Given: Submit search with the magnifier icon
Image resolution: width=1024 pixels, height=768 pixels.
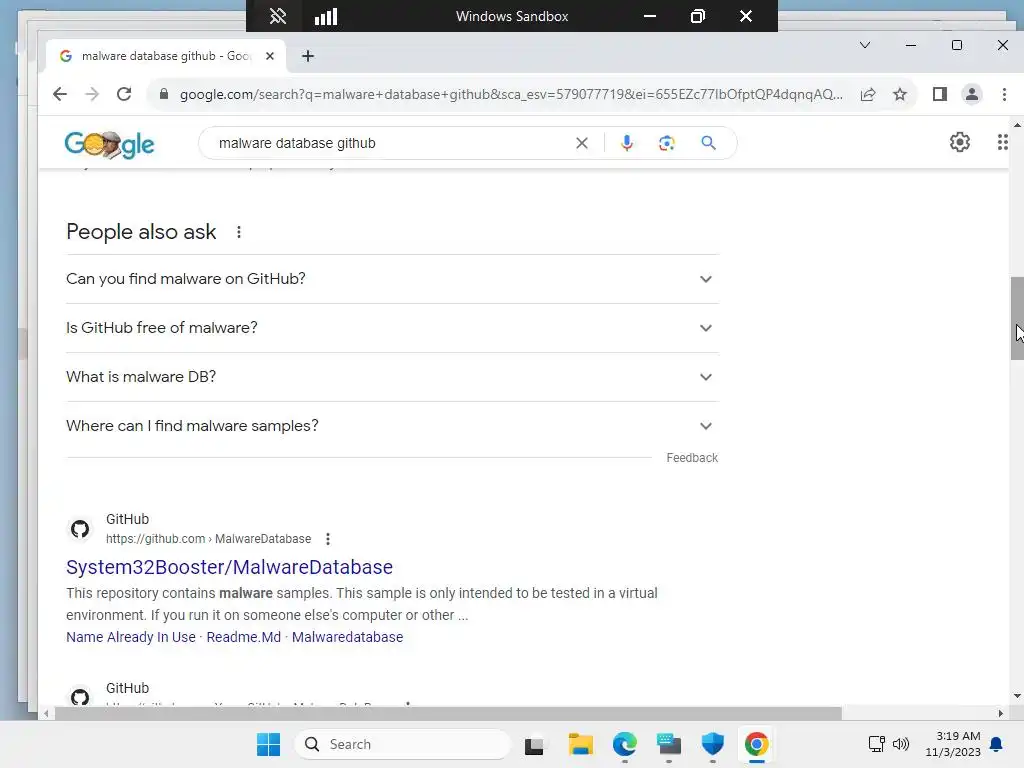Looking at the screenshot, I should [709, 143].
